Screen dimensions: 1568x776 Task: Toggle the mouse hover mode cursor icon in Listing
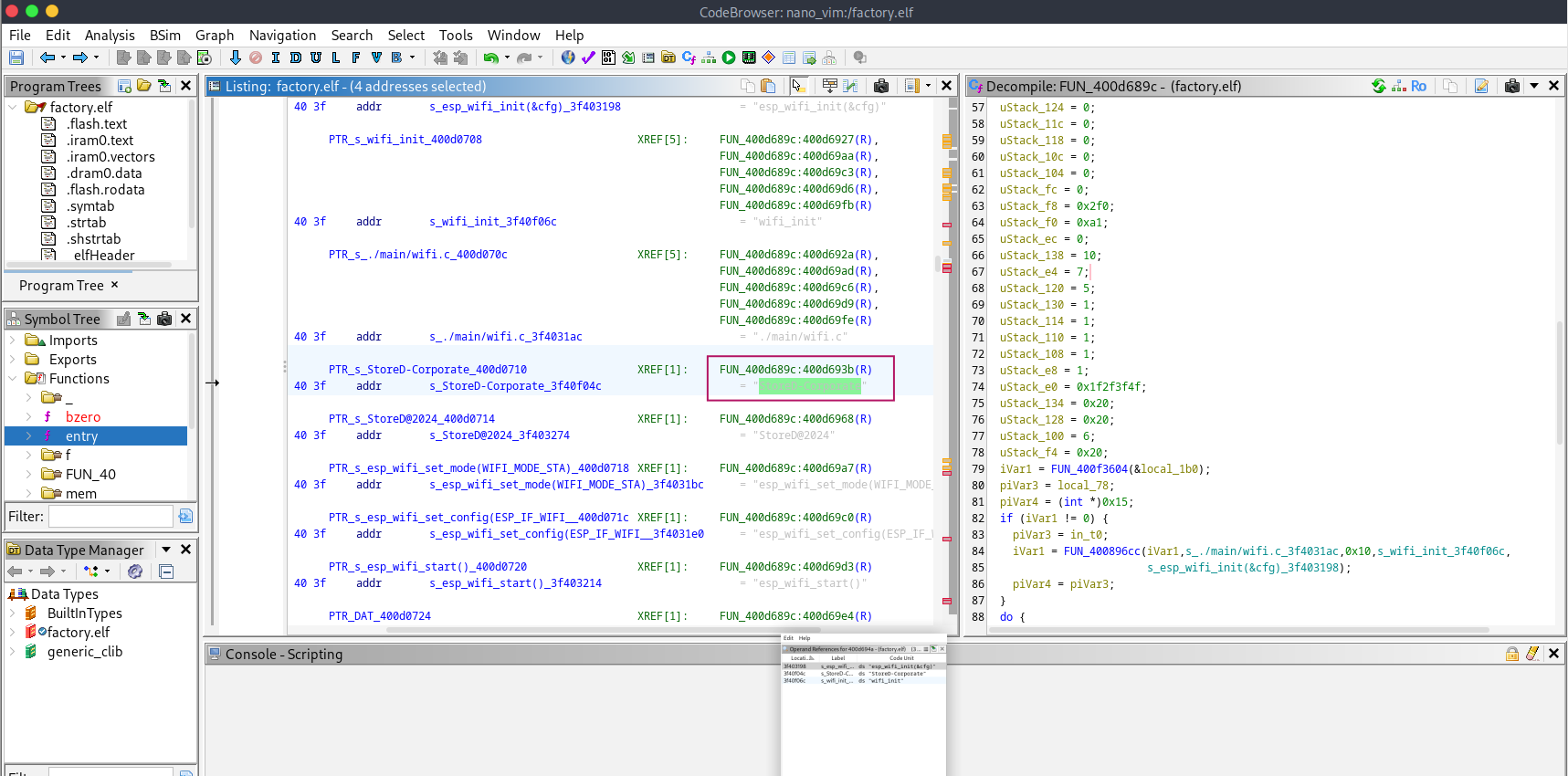(x=798, y=86)
